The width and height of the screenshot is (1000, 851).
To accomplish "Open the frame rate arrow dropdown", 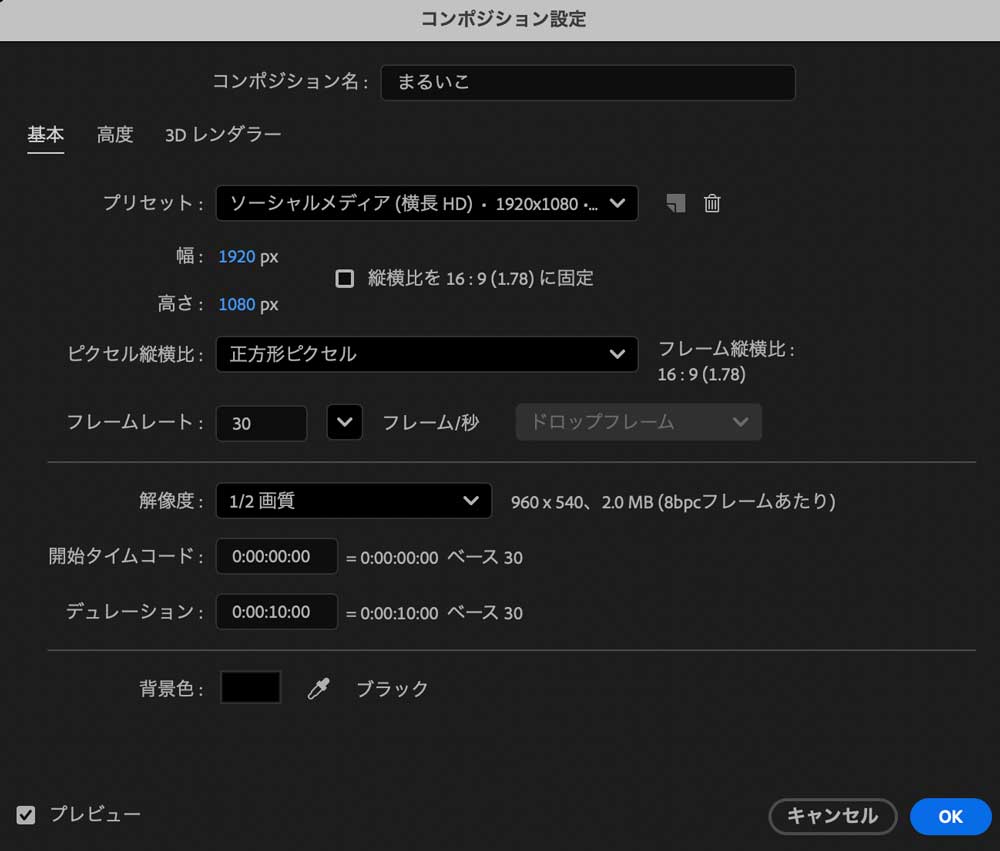I will pyautogui.click(x=344, y=422).
